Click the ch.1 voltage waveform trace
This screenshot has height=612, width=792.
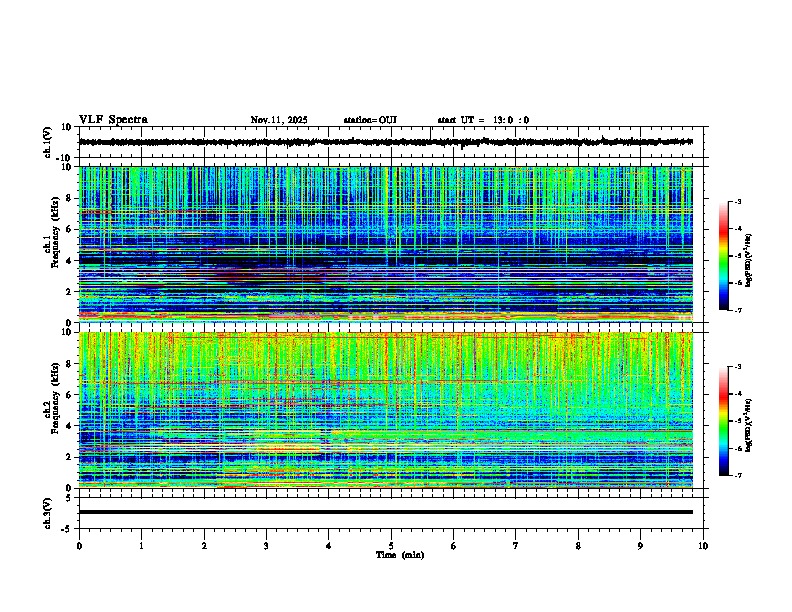coord(386,142)
